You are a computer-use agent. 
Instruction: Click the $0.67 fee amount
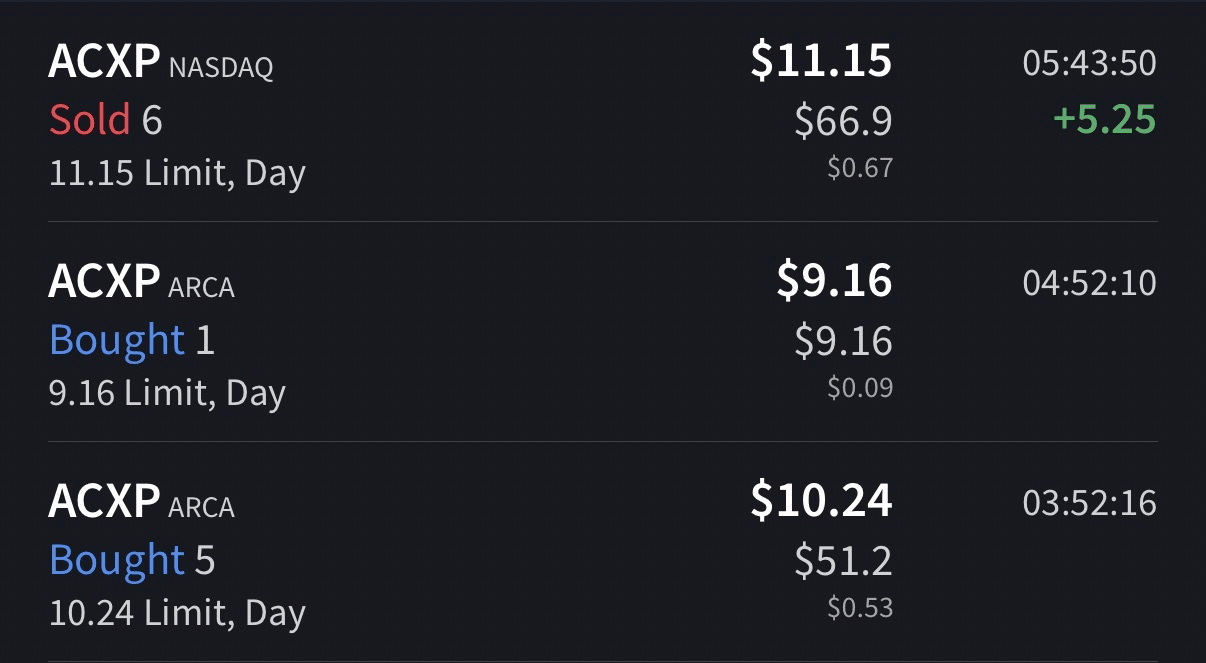[x=859, y=168]
